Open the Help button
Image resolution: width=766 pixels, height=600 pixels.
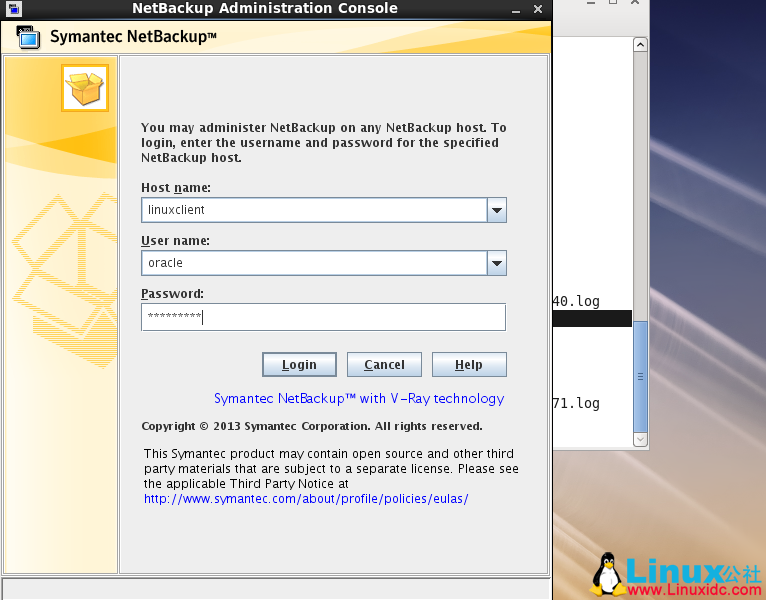(469, 364)
